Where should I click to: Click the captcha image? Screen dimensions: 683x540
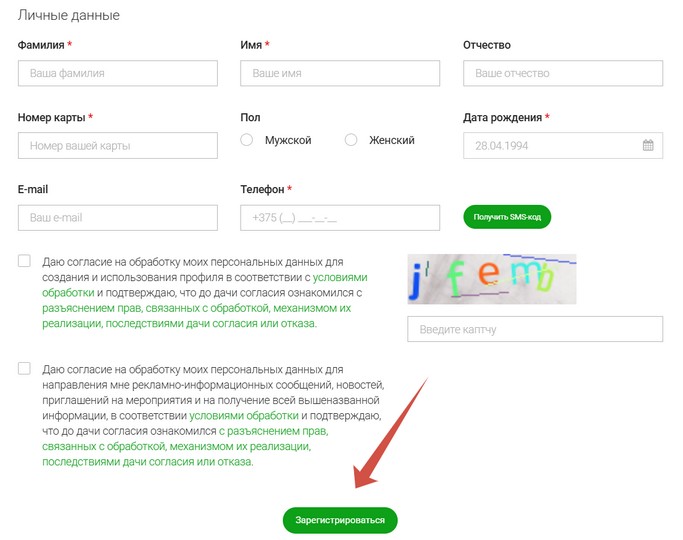492,279
